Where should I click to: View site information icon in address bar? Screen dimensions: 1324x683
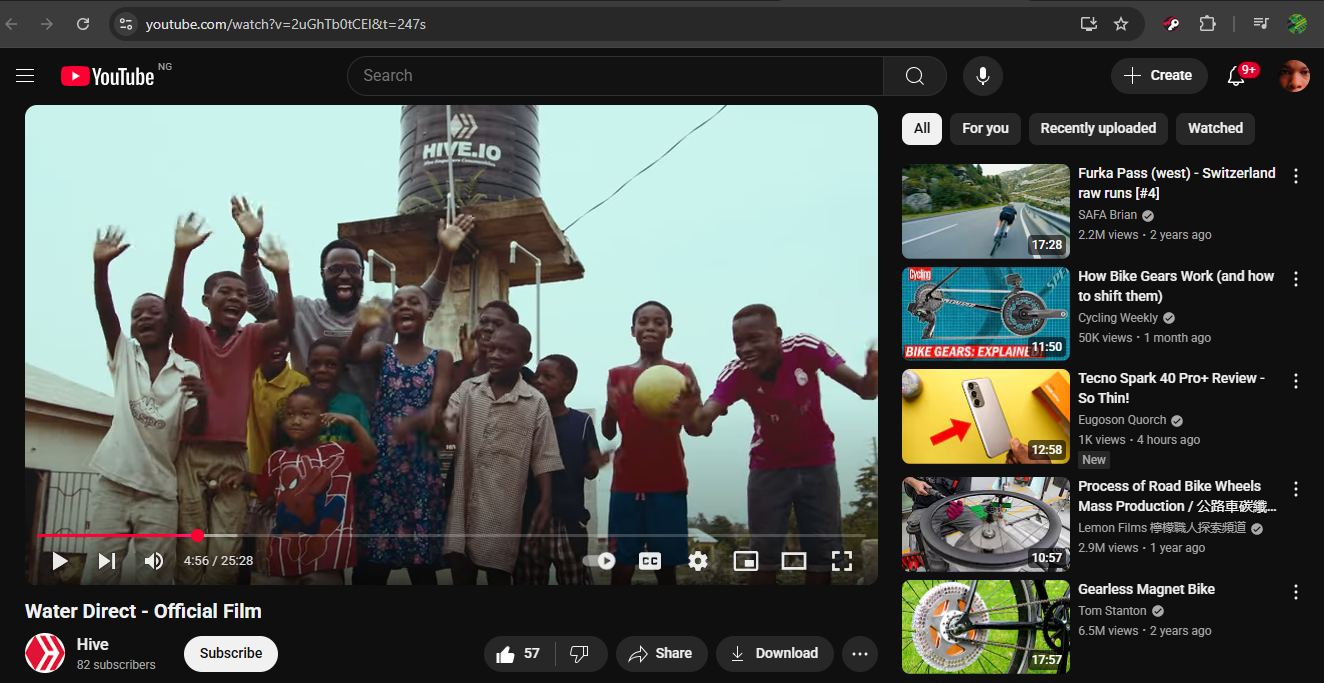coord(125,24)
